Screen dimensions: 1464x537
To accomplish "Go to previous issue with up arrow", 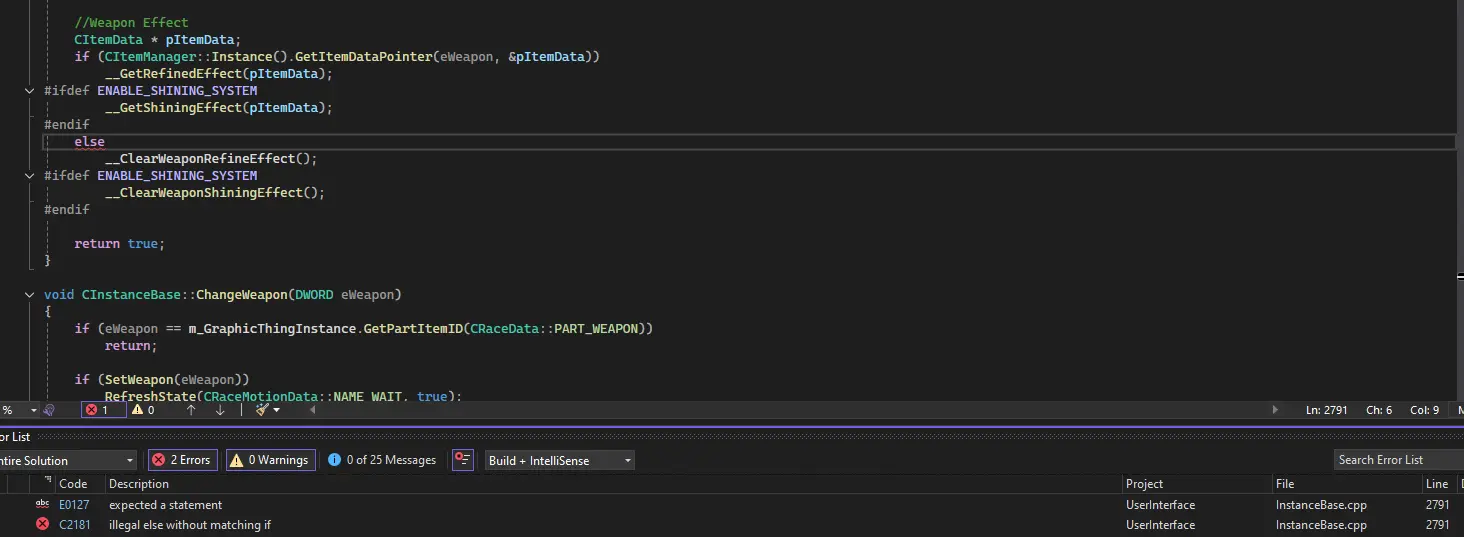I will pos(191,410).
